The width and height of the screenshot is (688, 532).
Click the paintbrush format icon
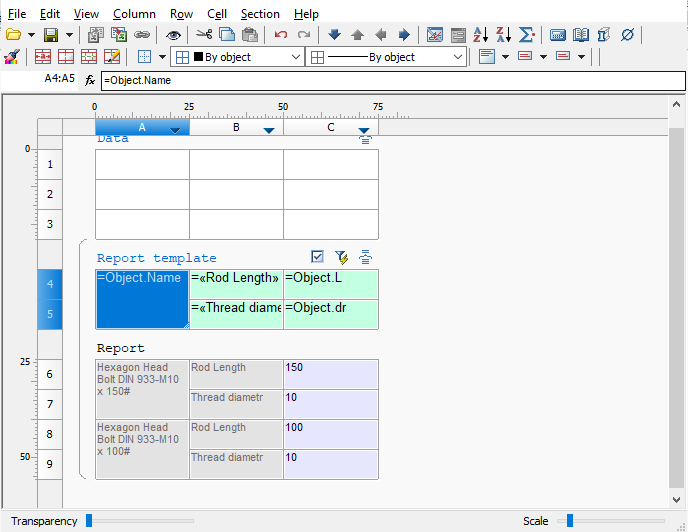[12, 57]
